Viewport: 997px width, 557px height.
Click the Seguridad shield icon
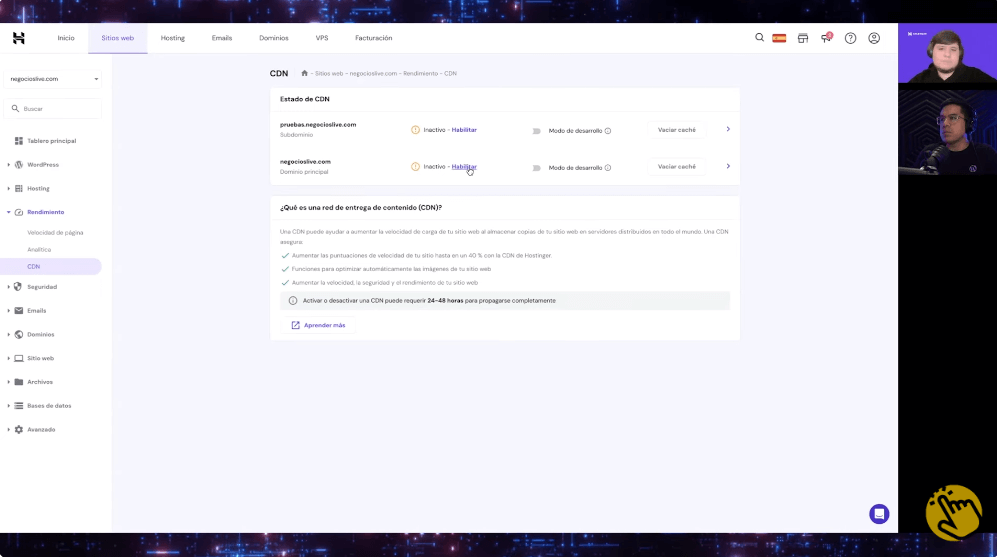tap(18, 287)
